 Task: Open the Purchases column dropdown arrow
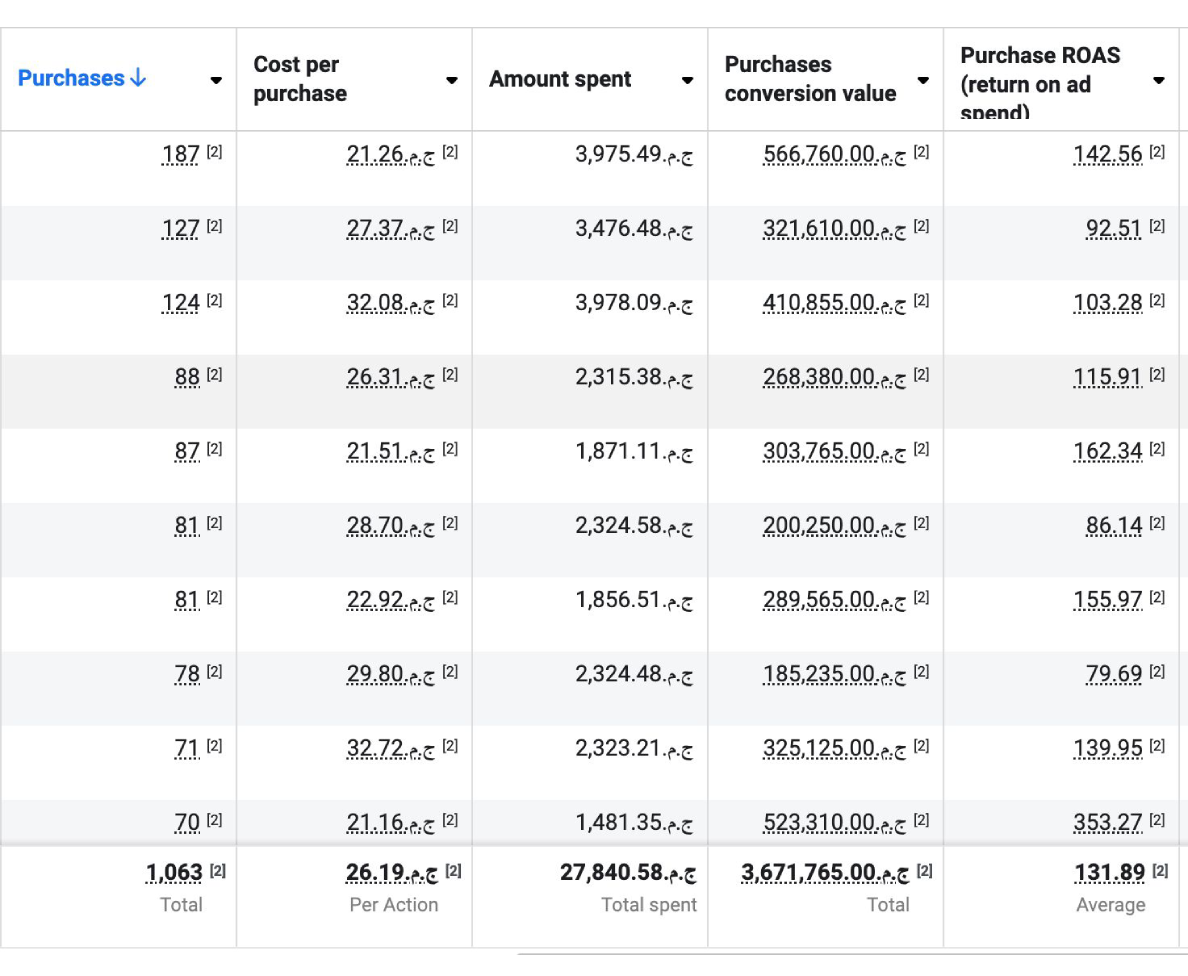click(x=216, y=80)
